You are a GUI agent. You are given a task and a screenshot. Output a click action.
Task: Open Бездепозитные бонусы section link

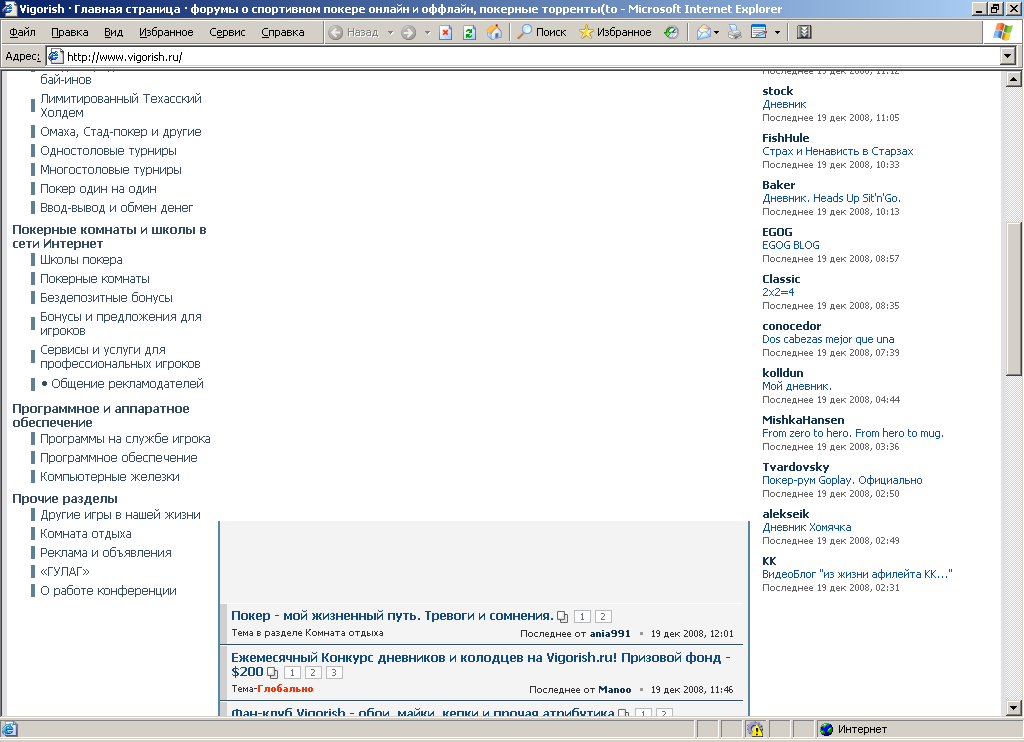pyautogui.click(x=106, y=298)
